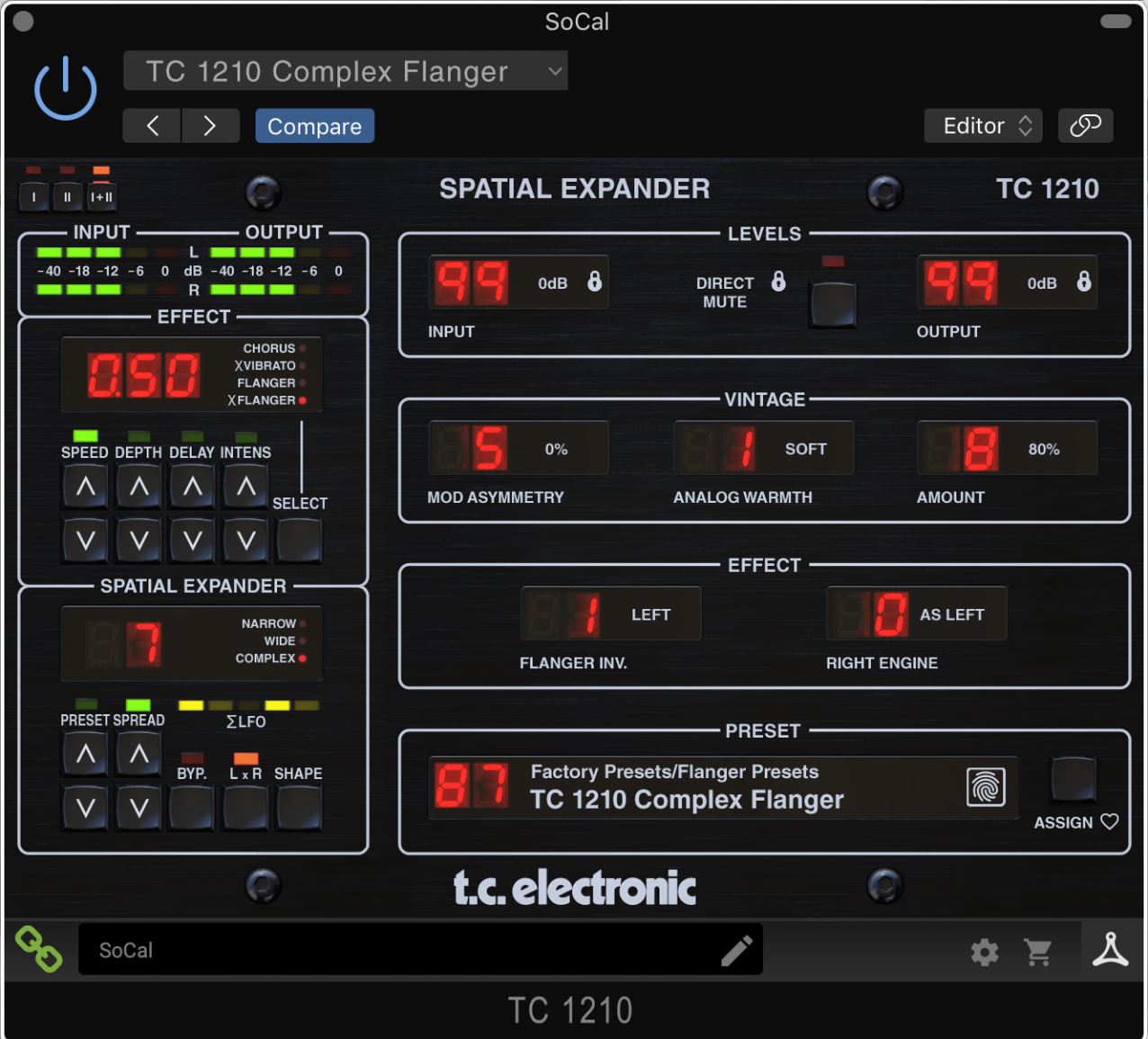
Task: Toggle the BYP. bypass button
Action: 192,808
